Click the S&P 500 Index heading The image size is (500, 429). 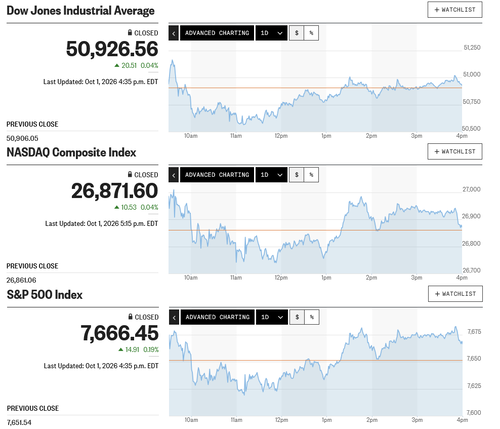45,295
